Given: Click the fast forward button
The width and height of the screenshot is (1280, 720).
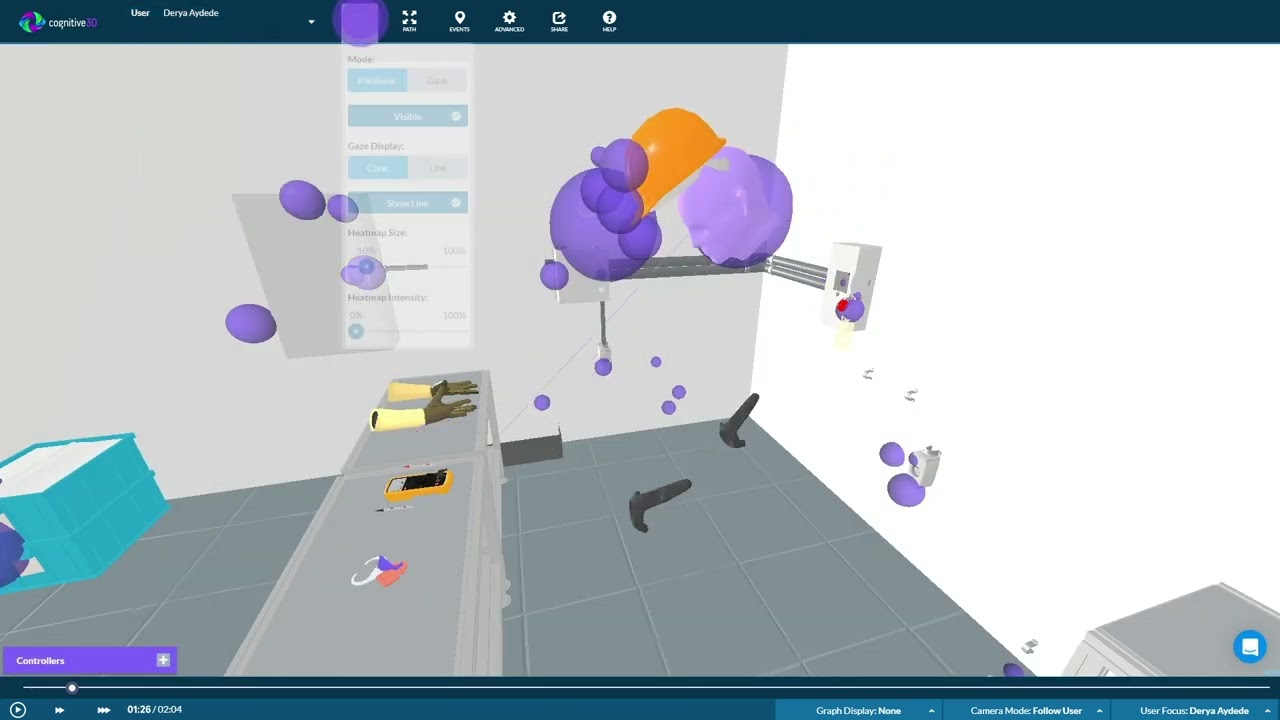Looking at the screenshot, I should (59, 710).
